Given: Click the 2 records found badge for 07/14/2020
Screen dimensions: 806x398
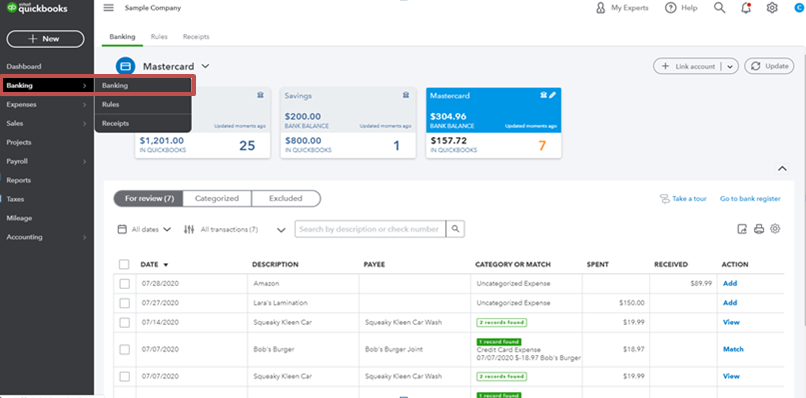Looking at the screenshot, I should tap(501, 322).
